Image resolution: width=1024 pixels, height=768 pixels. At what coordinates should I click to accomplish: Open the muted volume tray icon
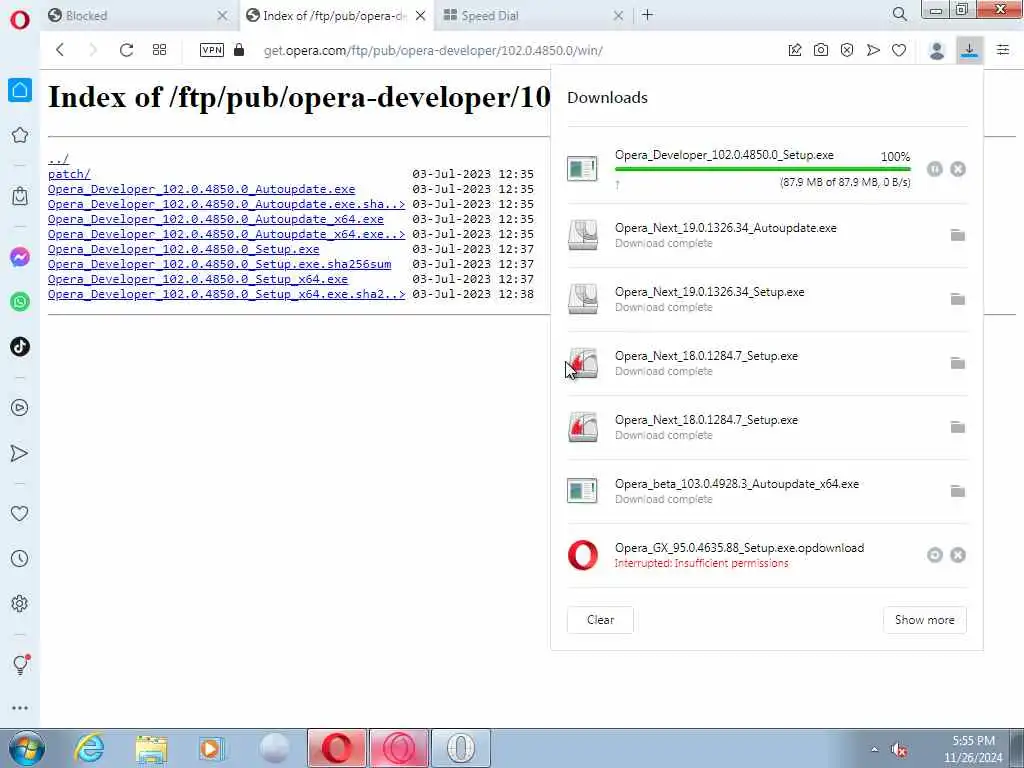(899, 750)
